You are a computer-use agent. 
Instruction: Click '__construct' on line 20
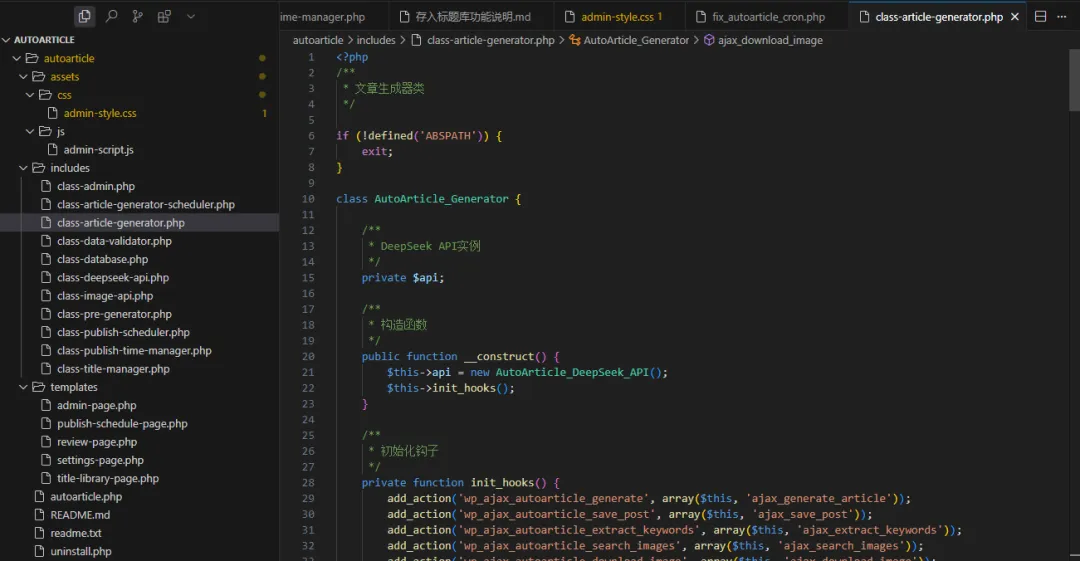pyautogui.click(x=501, y=356)
